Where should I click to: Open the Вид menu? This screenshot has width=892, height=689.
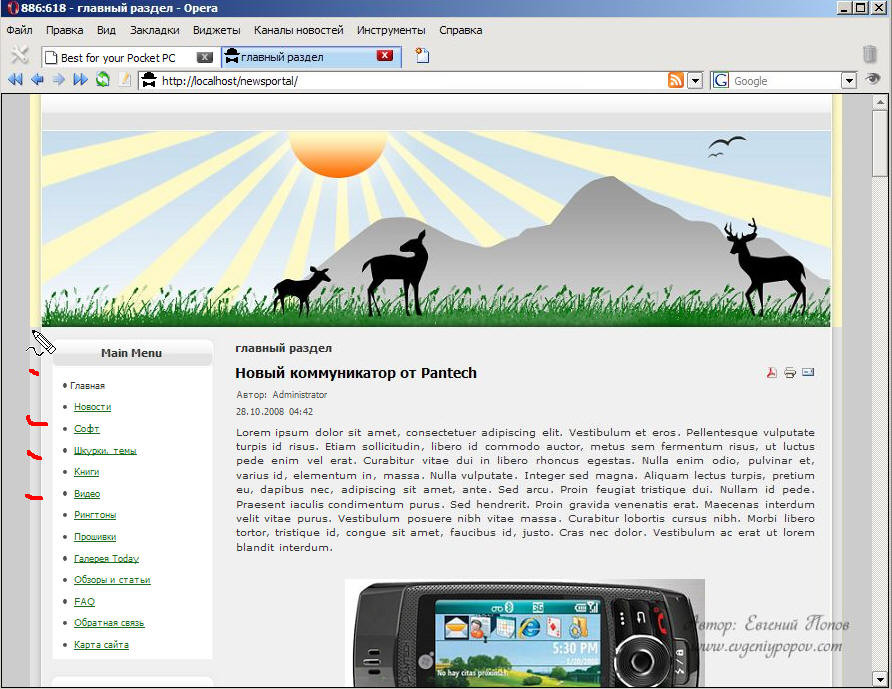coord(106,30)
